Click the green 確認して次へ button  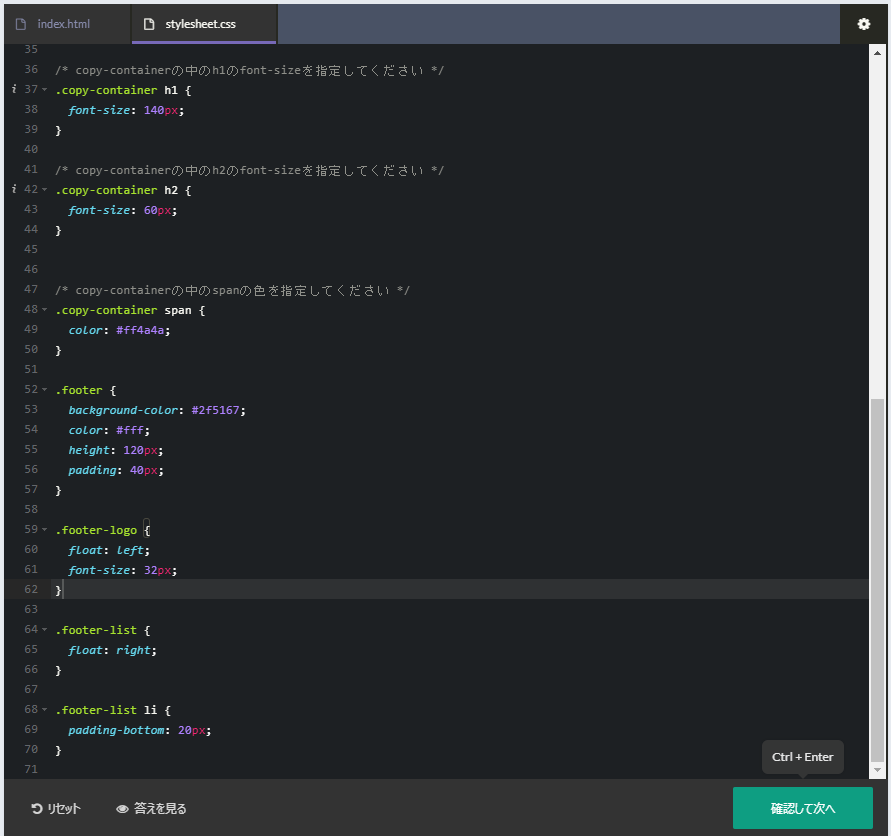[802, 808]
